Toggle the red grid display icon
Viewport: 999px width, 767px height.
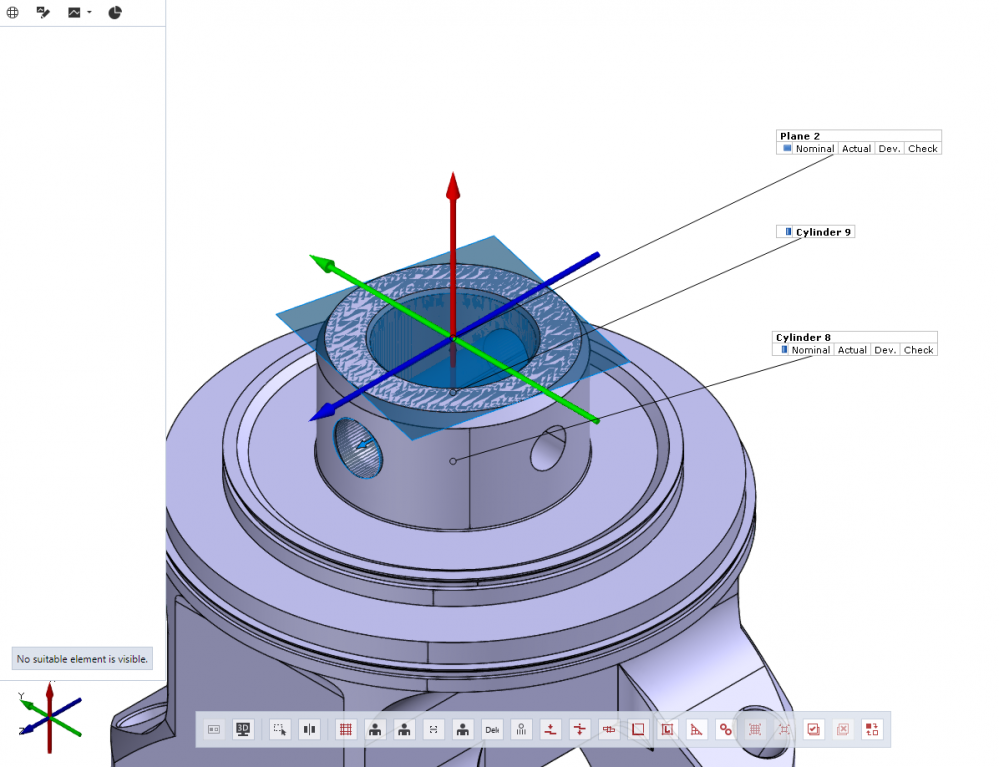coord(345,729)
